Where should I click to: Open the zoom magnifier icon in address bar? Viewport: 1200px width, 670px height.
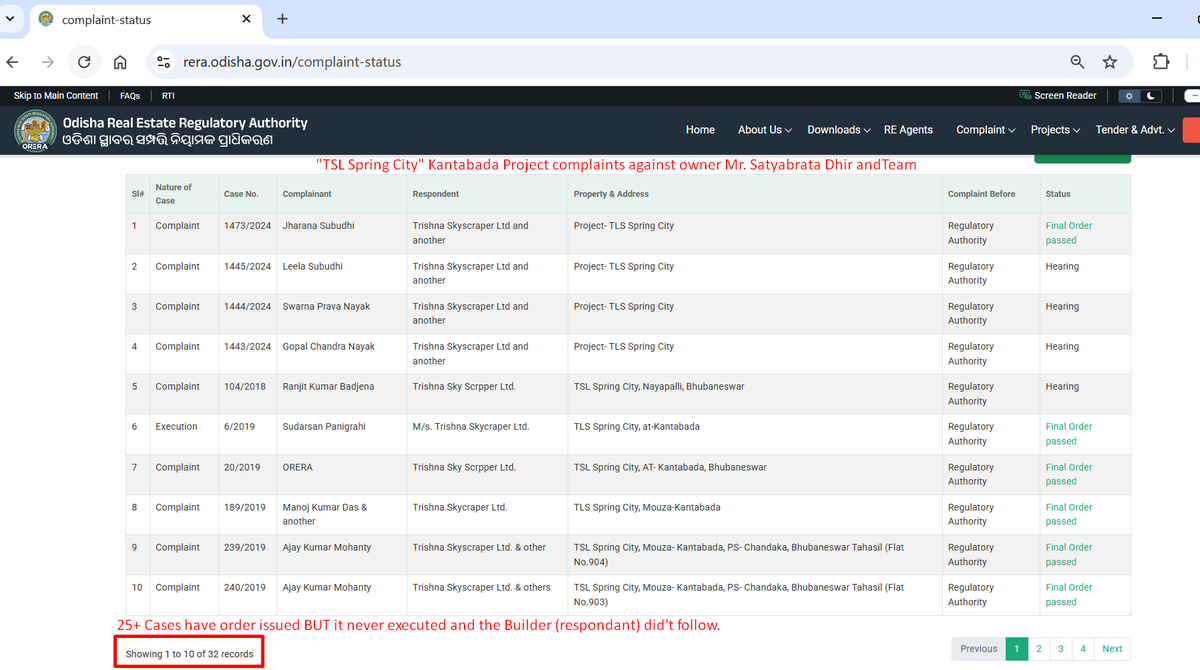1077,62
